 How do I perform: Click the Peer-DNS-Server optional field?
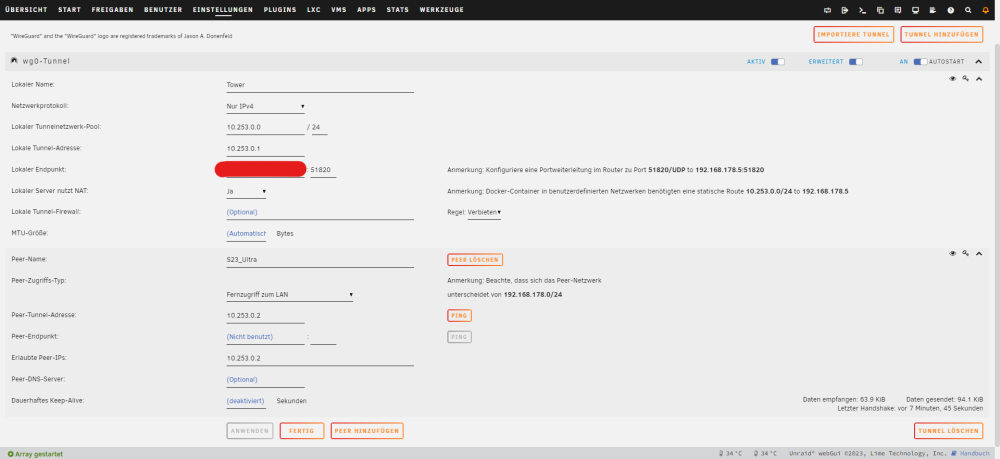[x=265, y=380]
